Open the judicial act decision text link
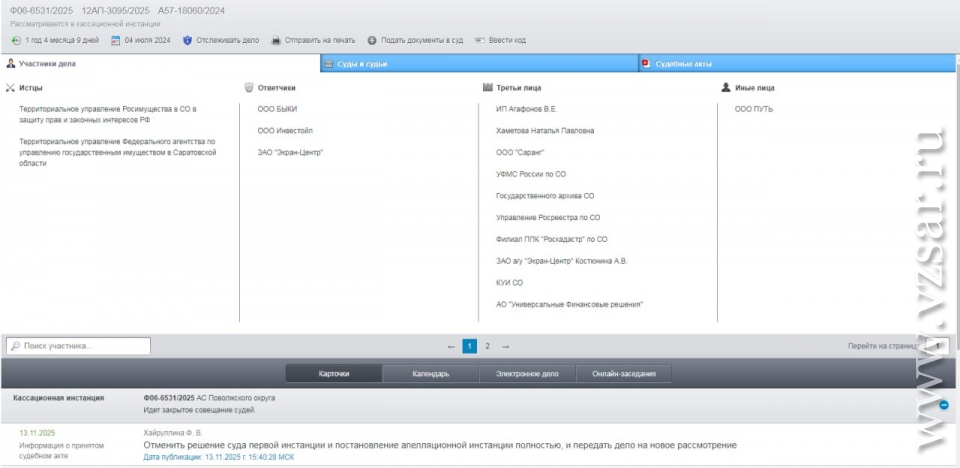960x468 pixels. click(440, 444)
